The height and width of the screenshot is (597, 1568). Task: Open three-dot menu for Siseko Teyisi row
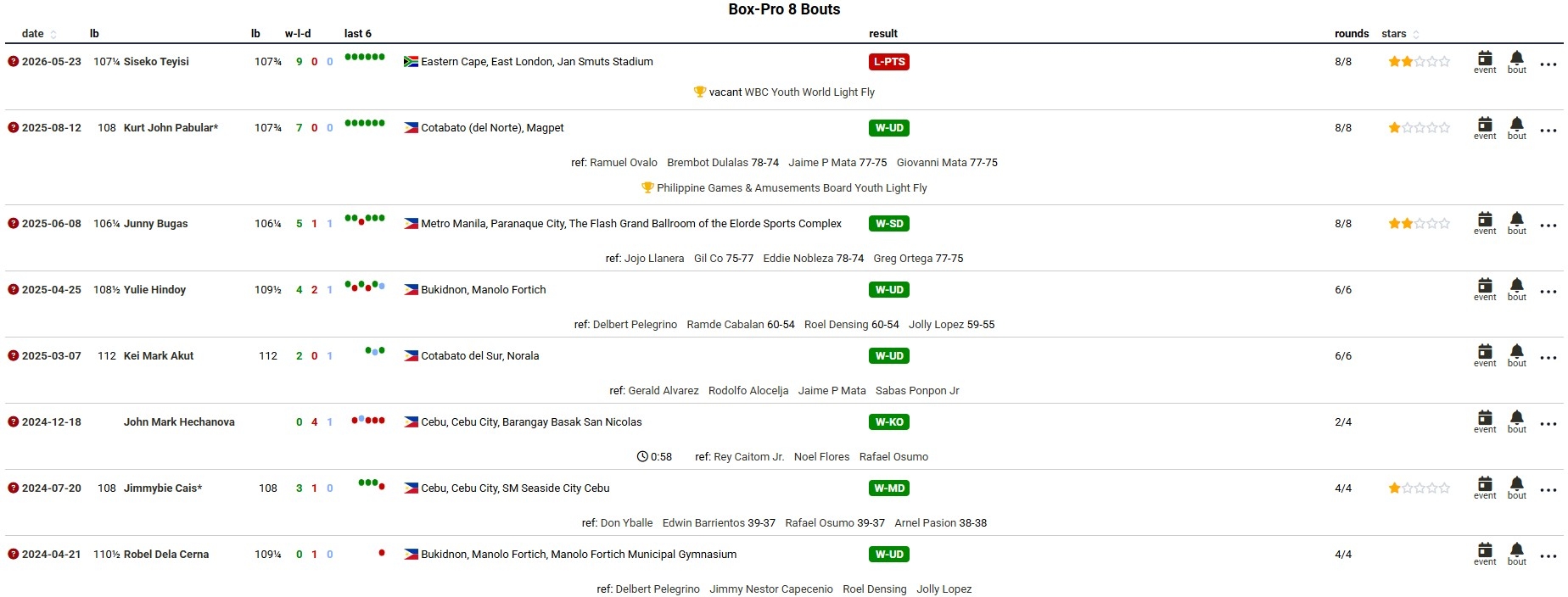1548,64
